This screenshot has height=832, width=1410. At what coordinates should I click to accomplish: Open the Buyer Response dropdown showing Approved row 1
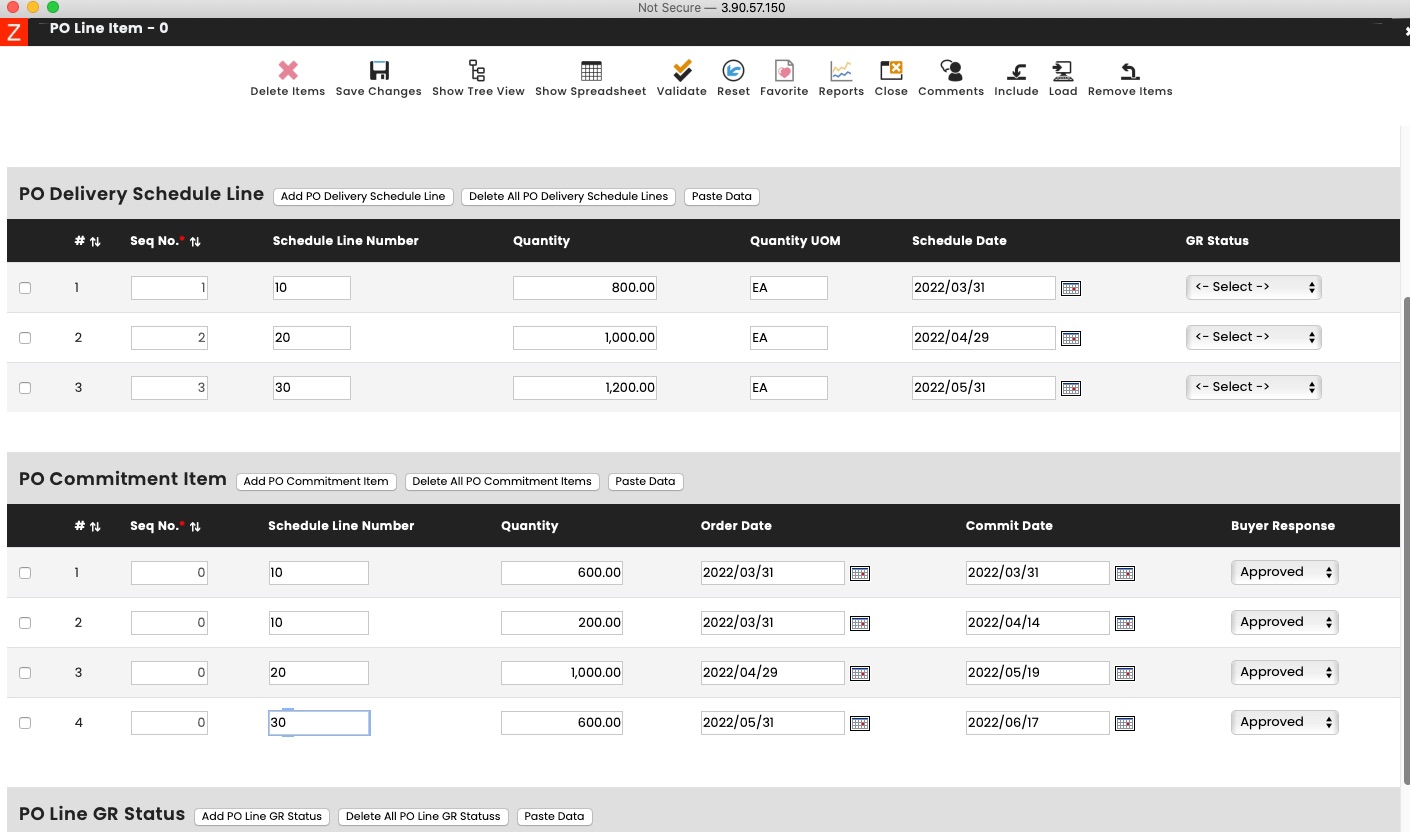point(1284,572)
